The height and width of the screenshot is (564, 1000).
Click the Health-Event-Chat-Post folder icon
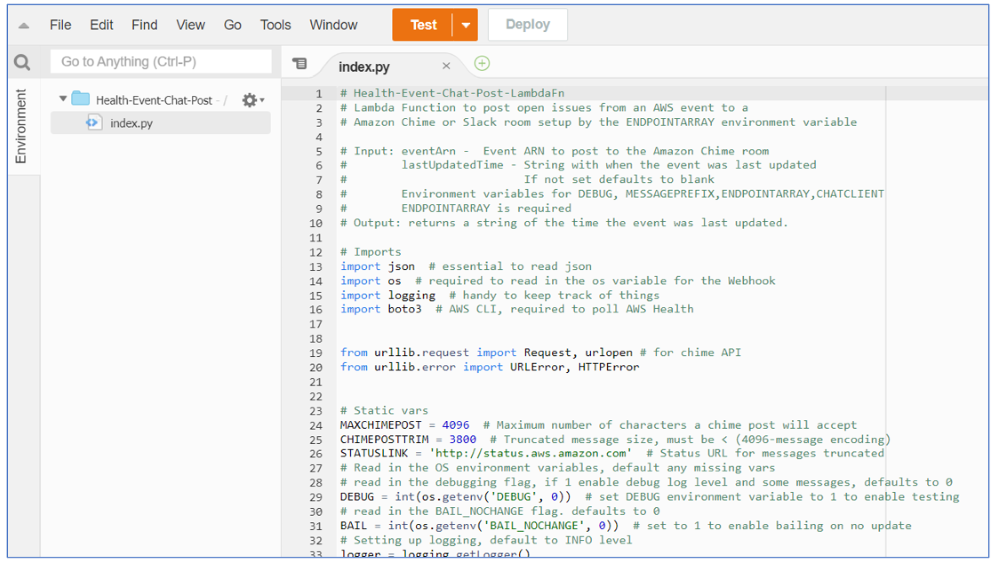tap(81, 100)
